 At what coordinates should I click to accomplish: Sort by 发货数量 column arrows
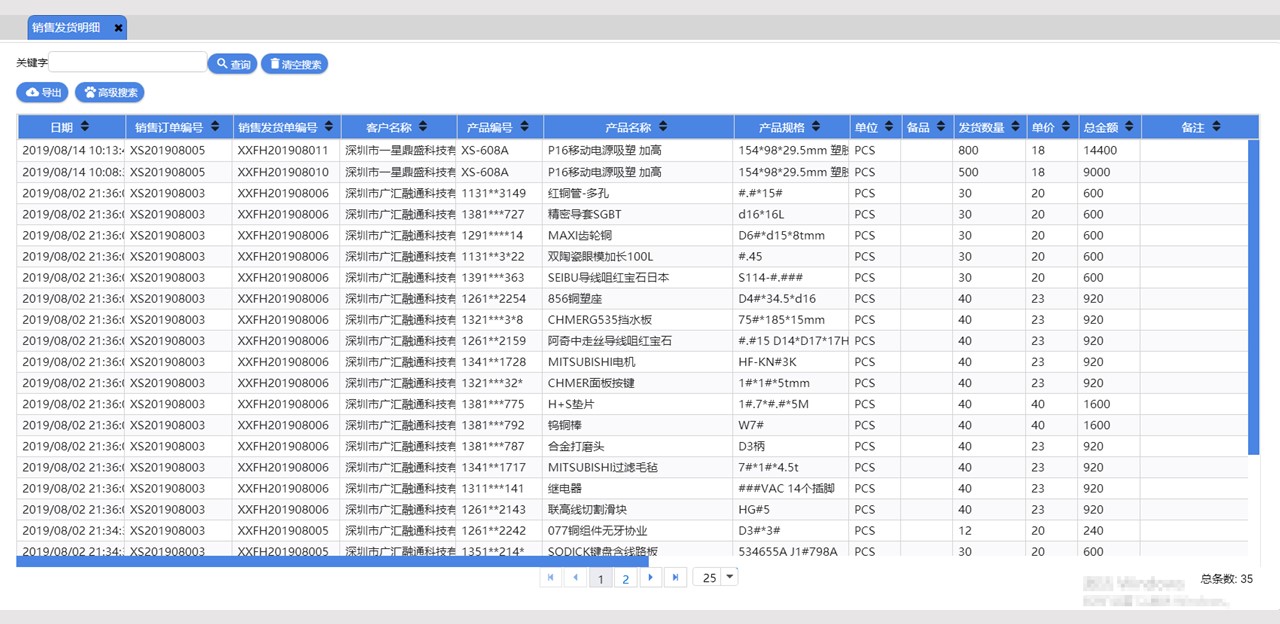point(1016,127)
